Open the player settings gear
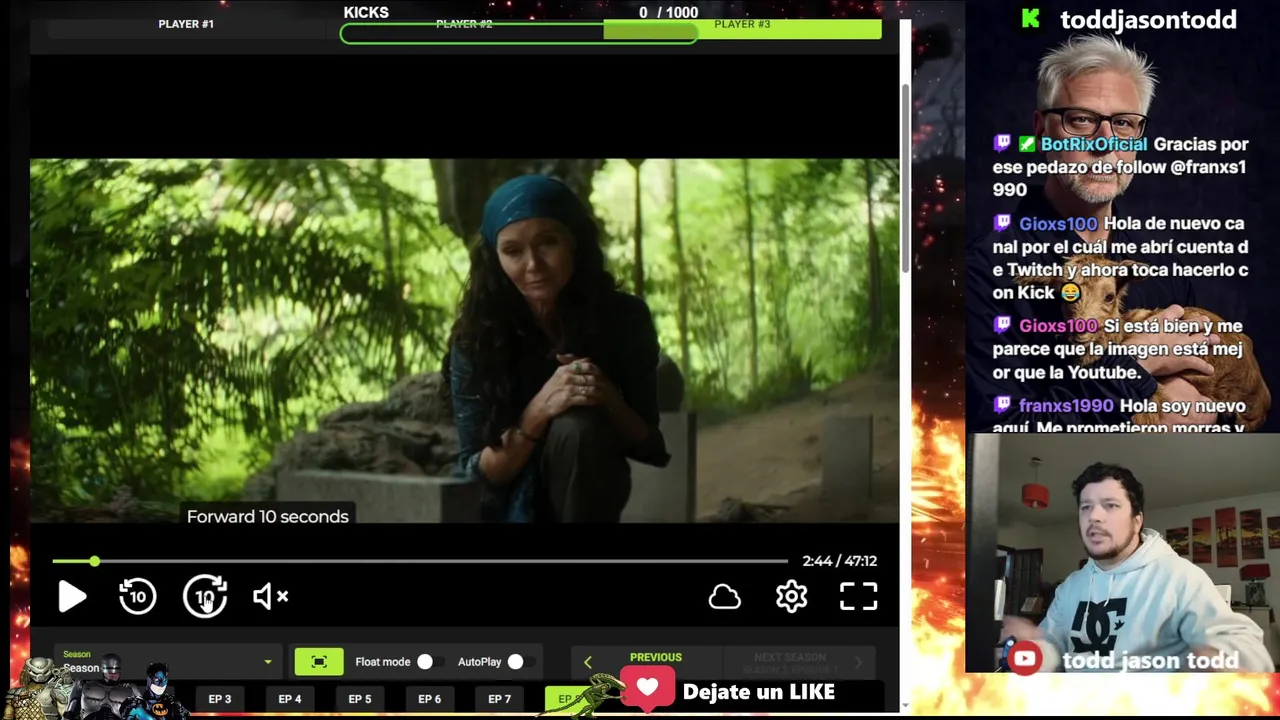 tap(791, 597)
